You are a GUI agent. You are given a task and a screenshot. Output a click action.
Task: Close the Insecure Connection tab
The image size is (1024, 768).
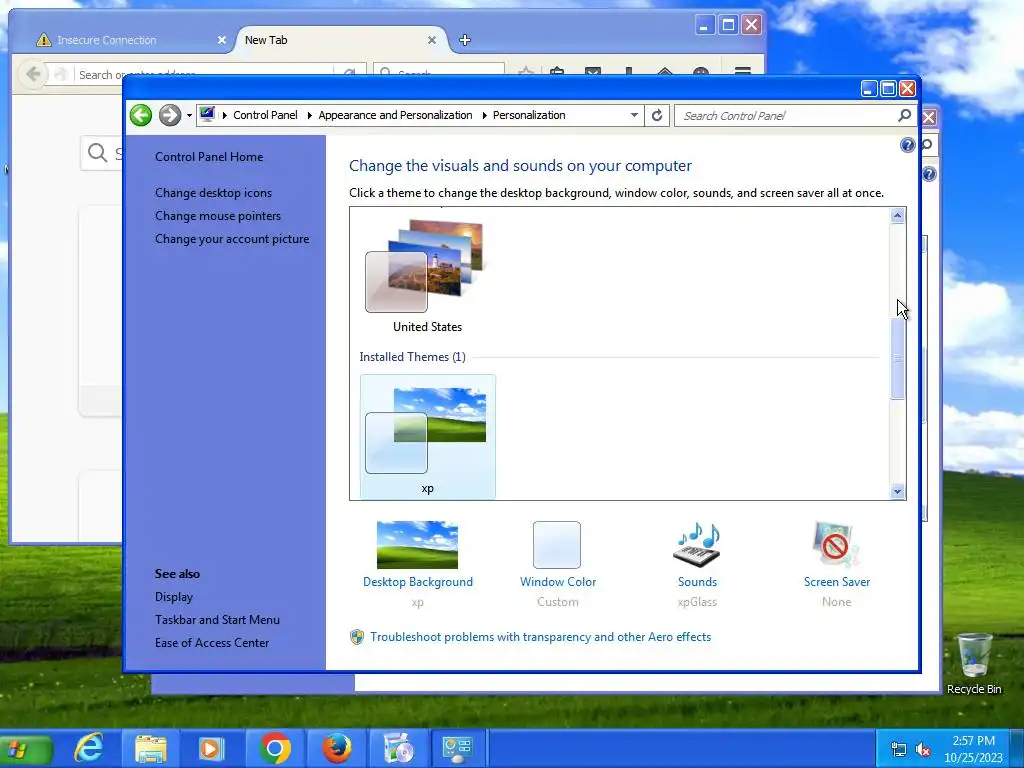222,40
